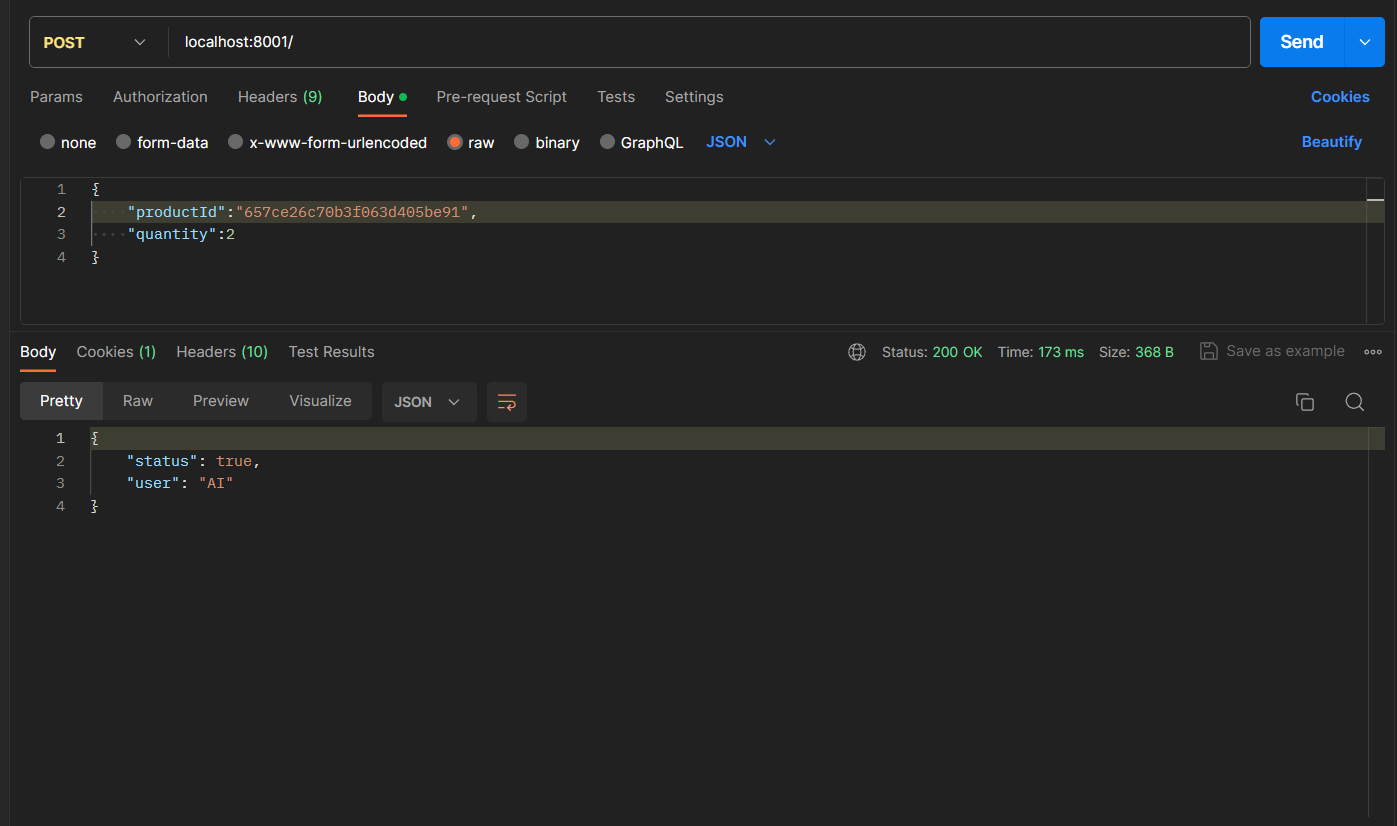The width and height of the screenshot is (1397, 826).
Task: Click the network globe icon
Action: point(857,352)
